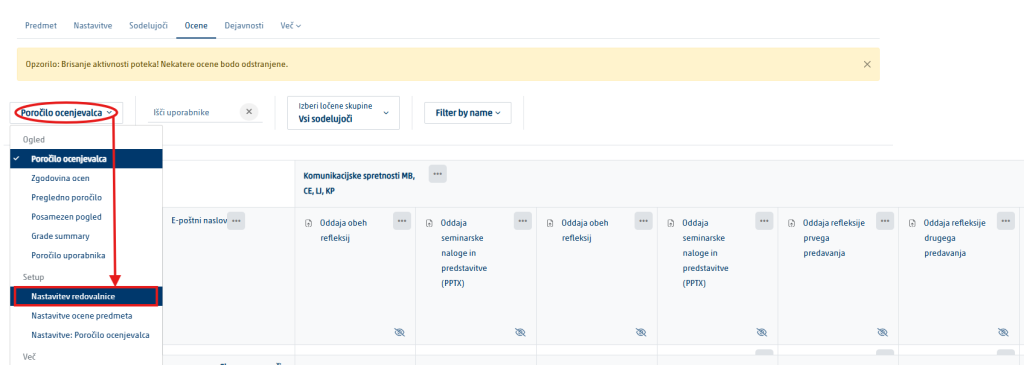Click the Ogled section label in menu
1024x365 pixels.
pyautogui.click(x=33, y=140)
